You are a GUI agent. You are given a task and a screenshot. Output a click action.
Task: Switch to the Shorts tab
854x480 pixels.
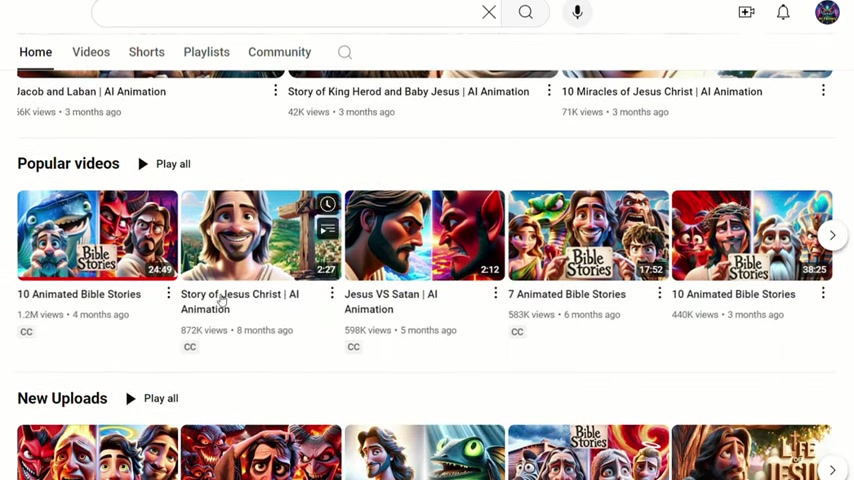(x=147, y=52)
